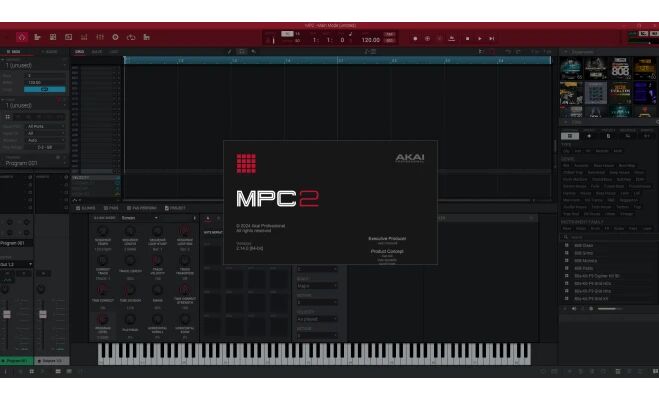
Task: Switch to the GRID editor tab
Action: click(79, 52)
